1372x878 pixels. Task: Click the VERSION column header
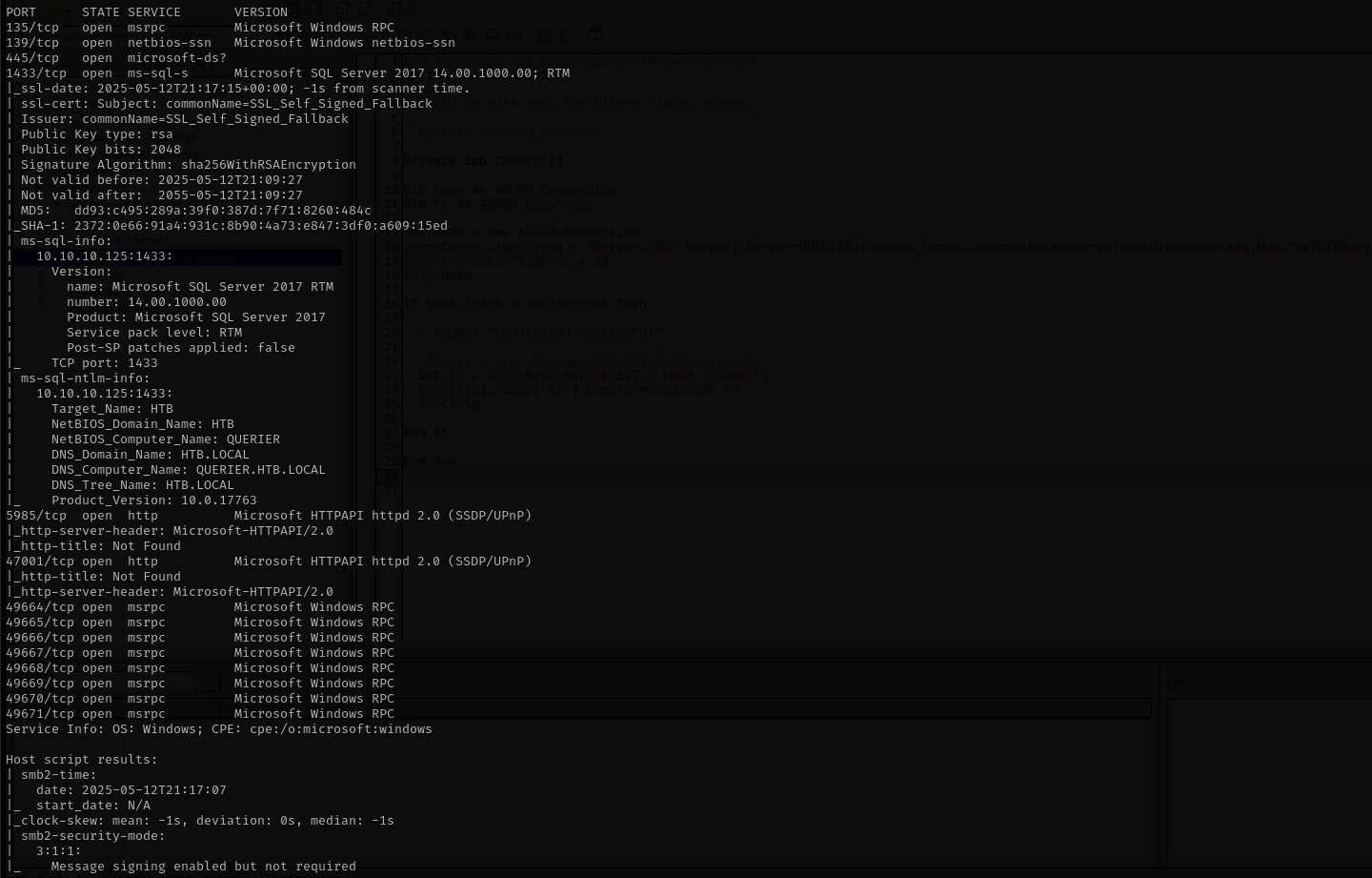pos(261,12)
